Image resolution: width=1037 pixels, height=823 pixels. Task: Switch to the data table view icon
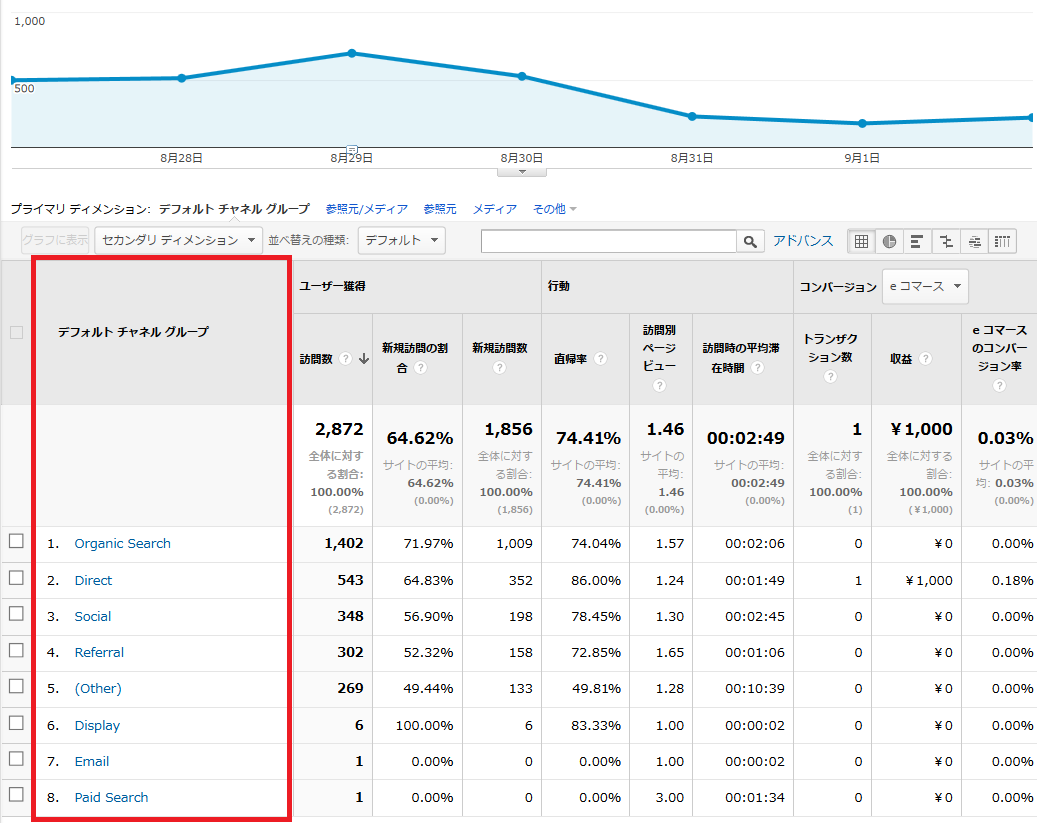(861, 241)
